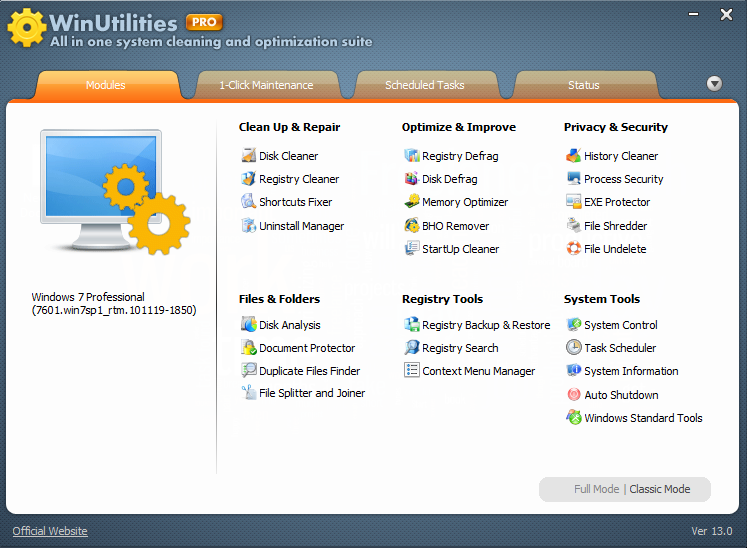The height and width of the screenshot is (548, 747).
Task: Click File Splitter and Joiner icon
Action: (249, 393)
